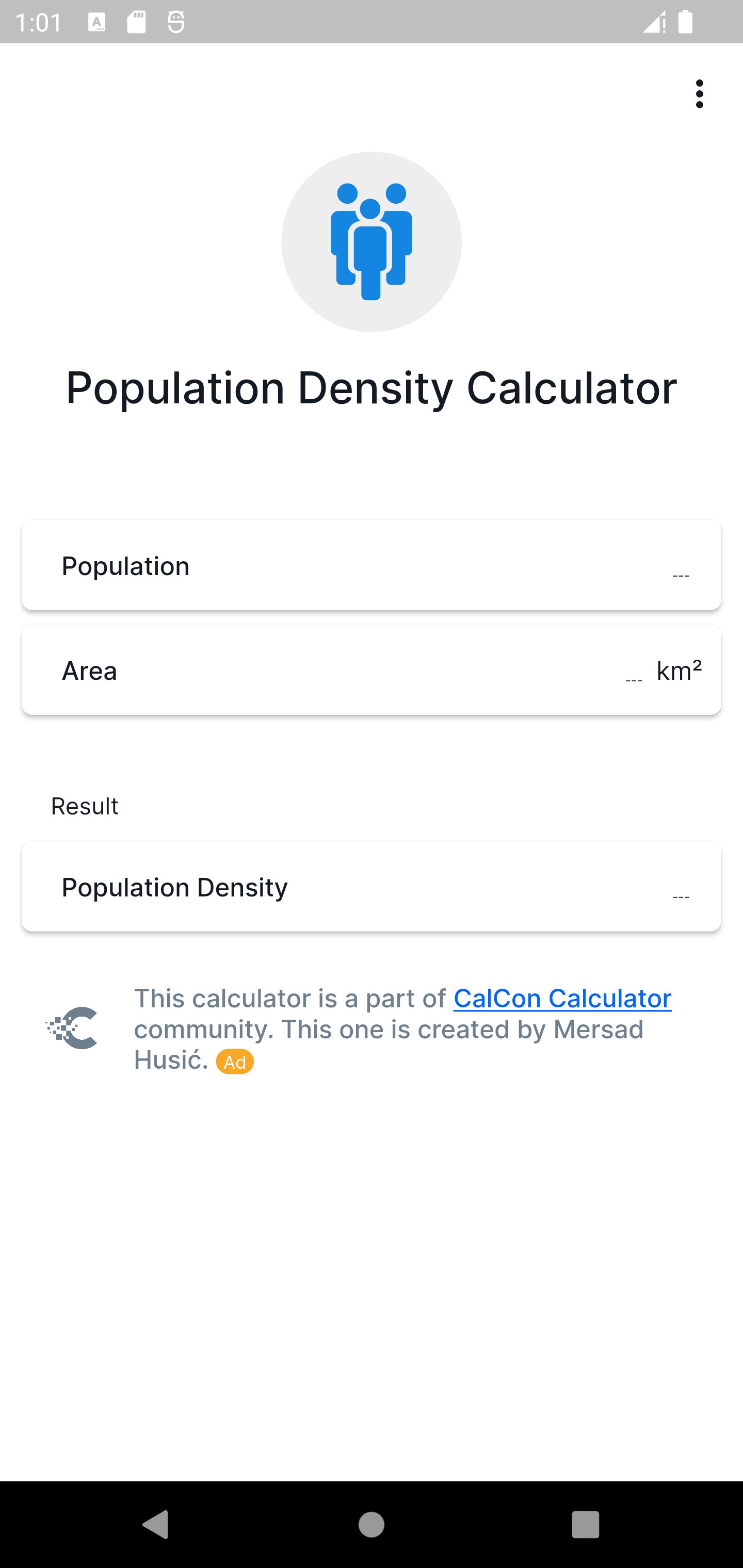This screenshot has height=1568, width=743.
Task: Tap the keyboard indicator status icon
Action: [x=97, y=22]
